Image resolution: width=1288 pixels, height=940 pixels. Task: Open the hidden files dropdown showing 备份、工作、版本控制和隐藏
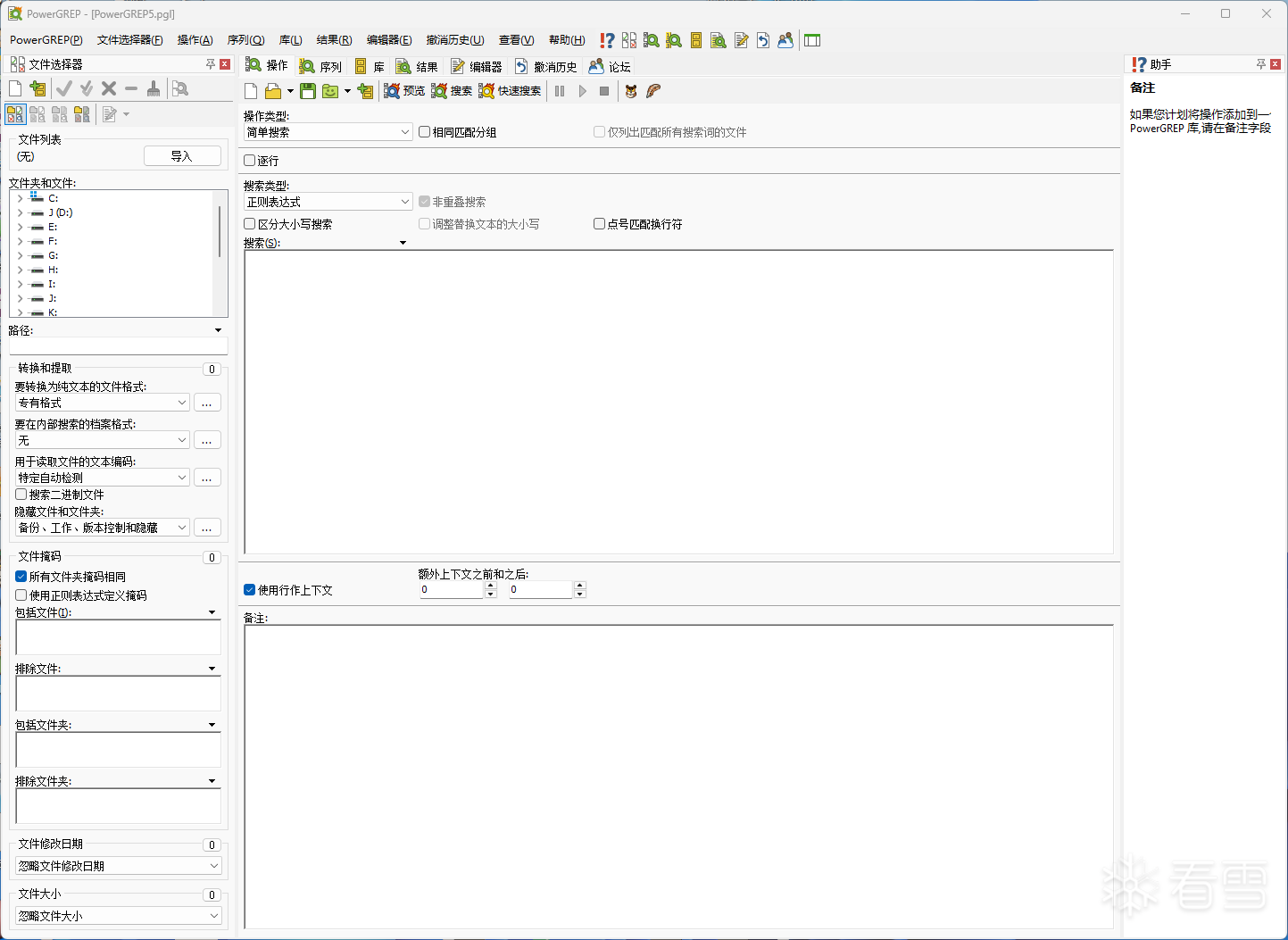[x=102, y=528]
